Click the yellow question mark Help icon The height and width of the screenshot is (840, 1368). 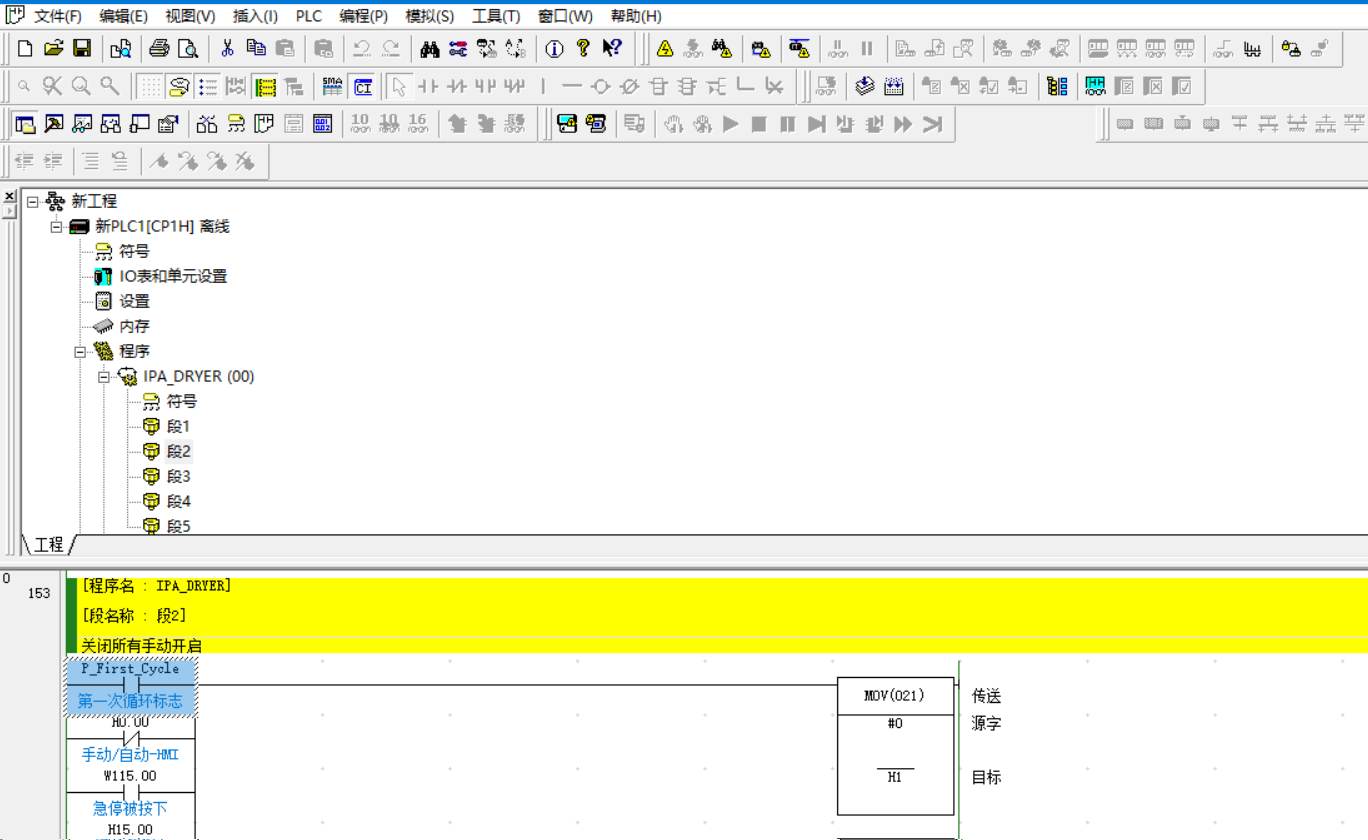click(x=583, y=48)
